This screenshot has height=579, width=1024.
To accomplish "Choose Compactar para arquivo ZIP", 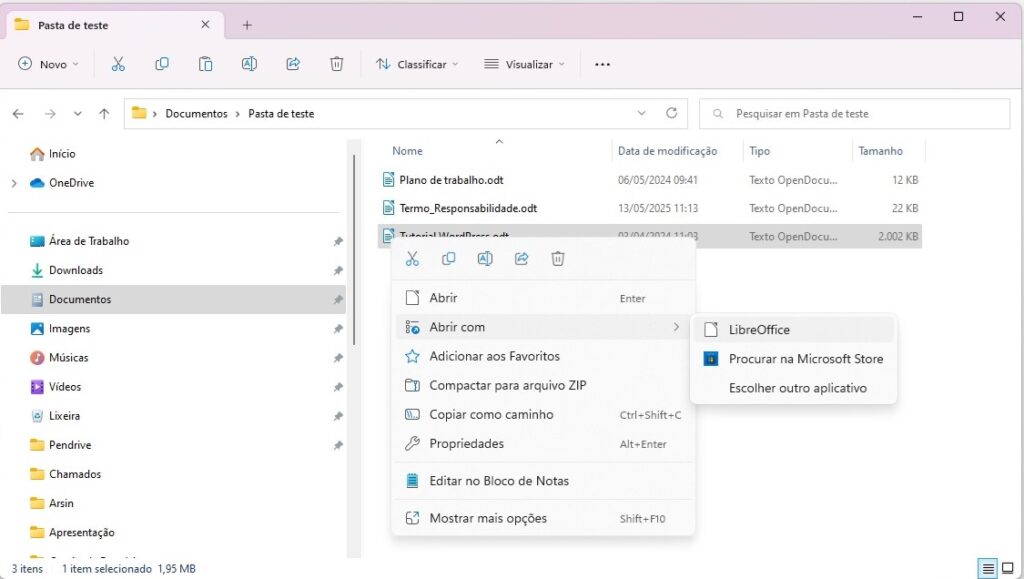I will 507,385.
